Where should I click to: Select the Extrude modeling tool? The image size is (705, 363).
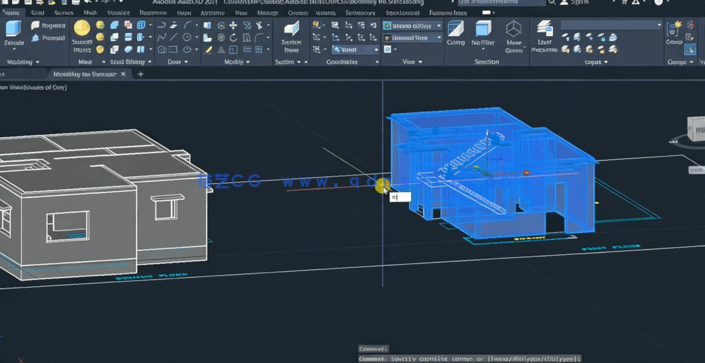[13, 33]
